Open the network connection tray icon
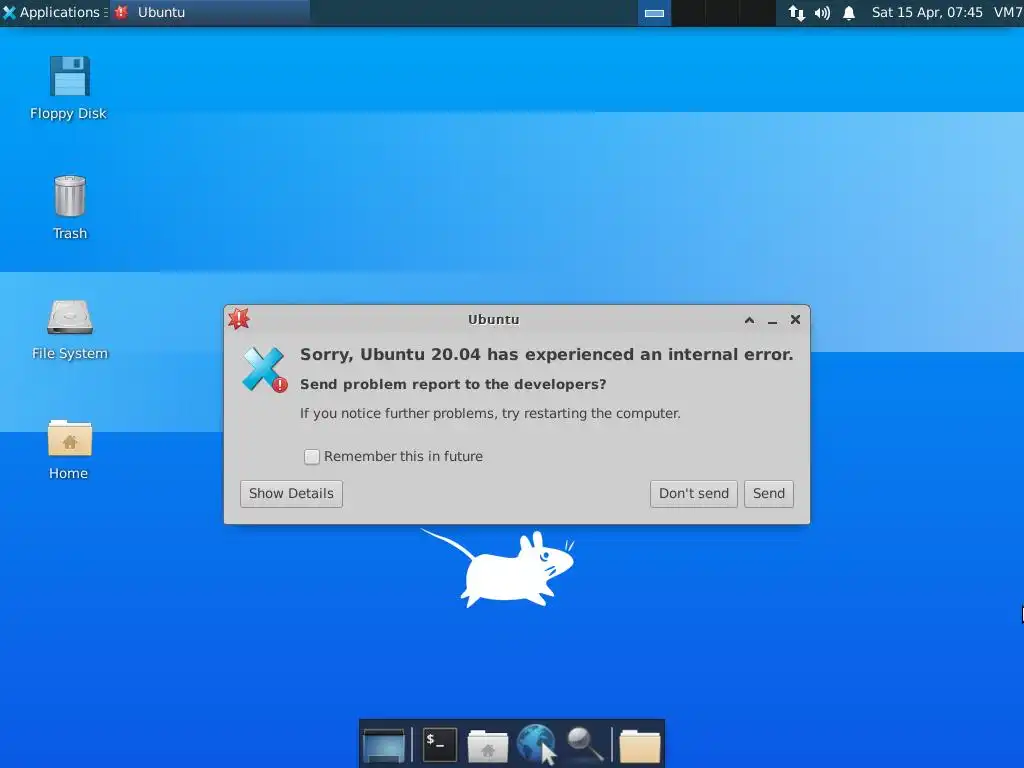Screen dimensions: 1024x768 coord(796,13)
